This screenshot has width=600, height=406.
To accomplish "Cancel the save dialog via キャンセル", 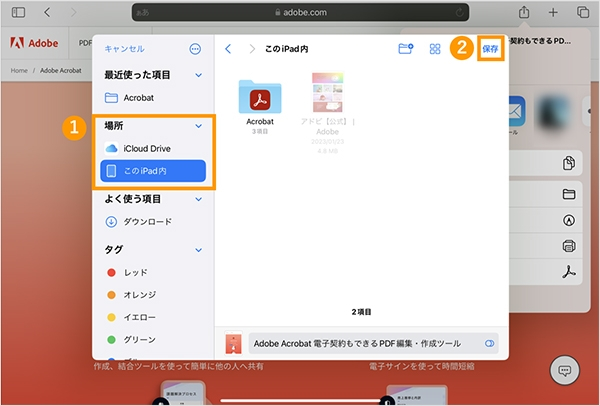I will coord(124,49).
